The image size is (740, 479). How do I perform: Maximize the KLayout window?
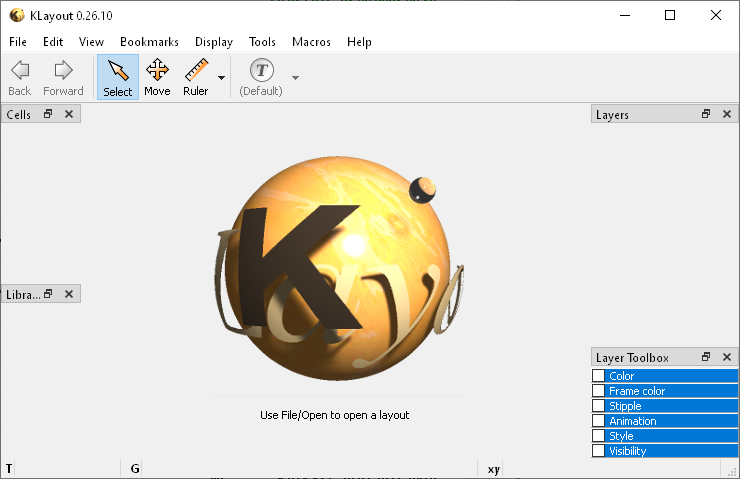point(670,15)
